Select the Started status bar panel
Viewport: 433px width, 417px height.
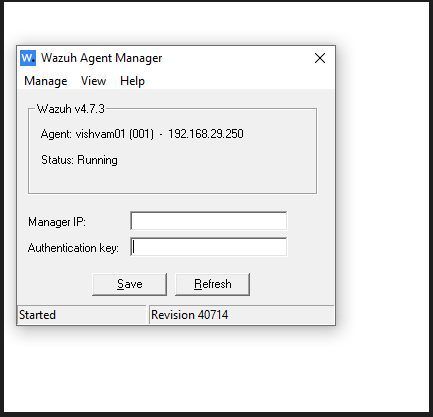coord(82,315)
